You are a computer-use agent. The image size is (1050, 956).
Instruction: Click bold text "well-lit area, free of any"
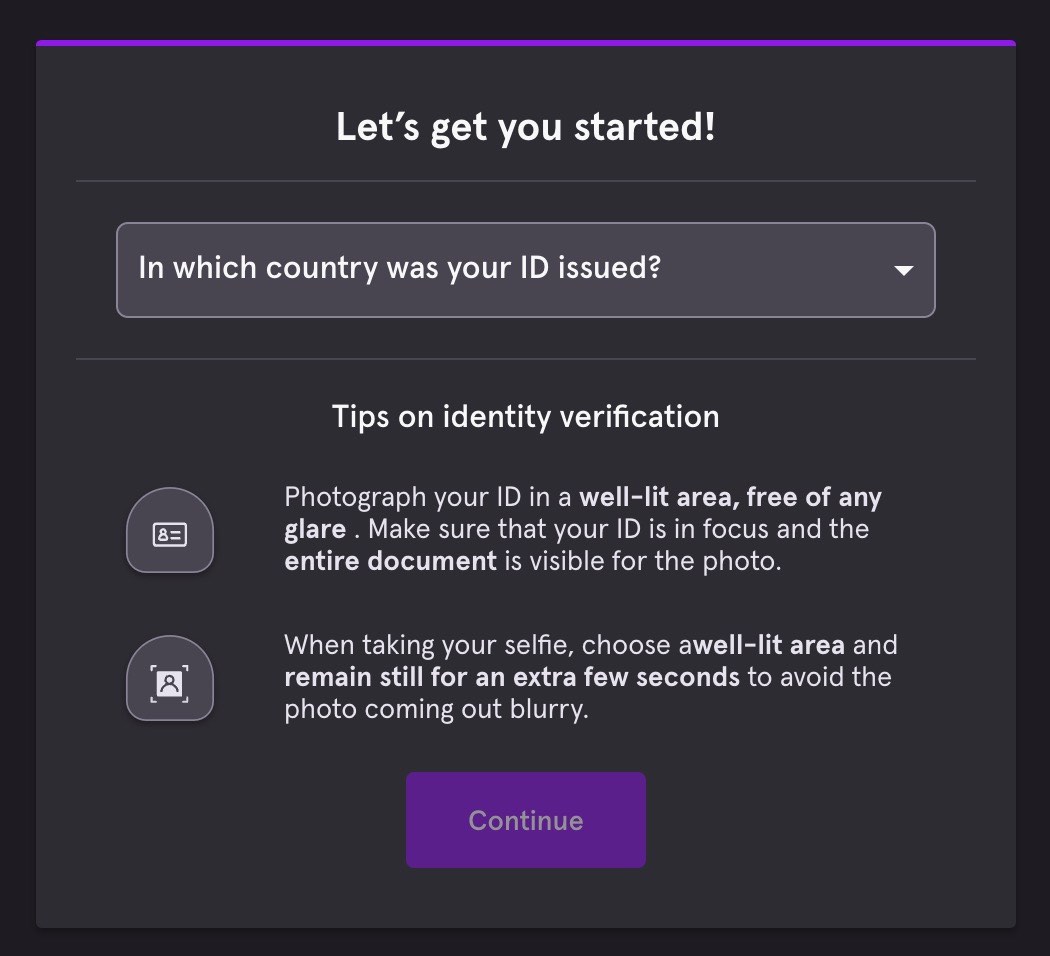coord(730,497)
